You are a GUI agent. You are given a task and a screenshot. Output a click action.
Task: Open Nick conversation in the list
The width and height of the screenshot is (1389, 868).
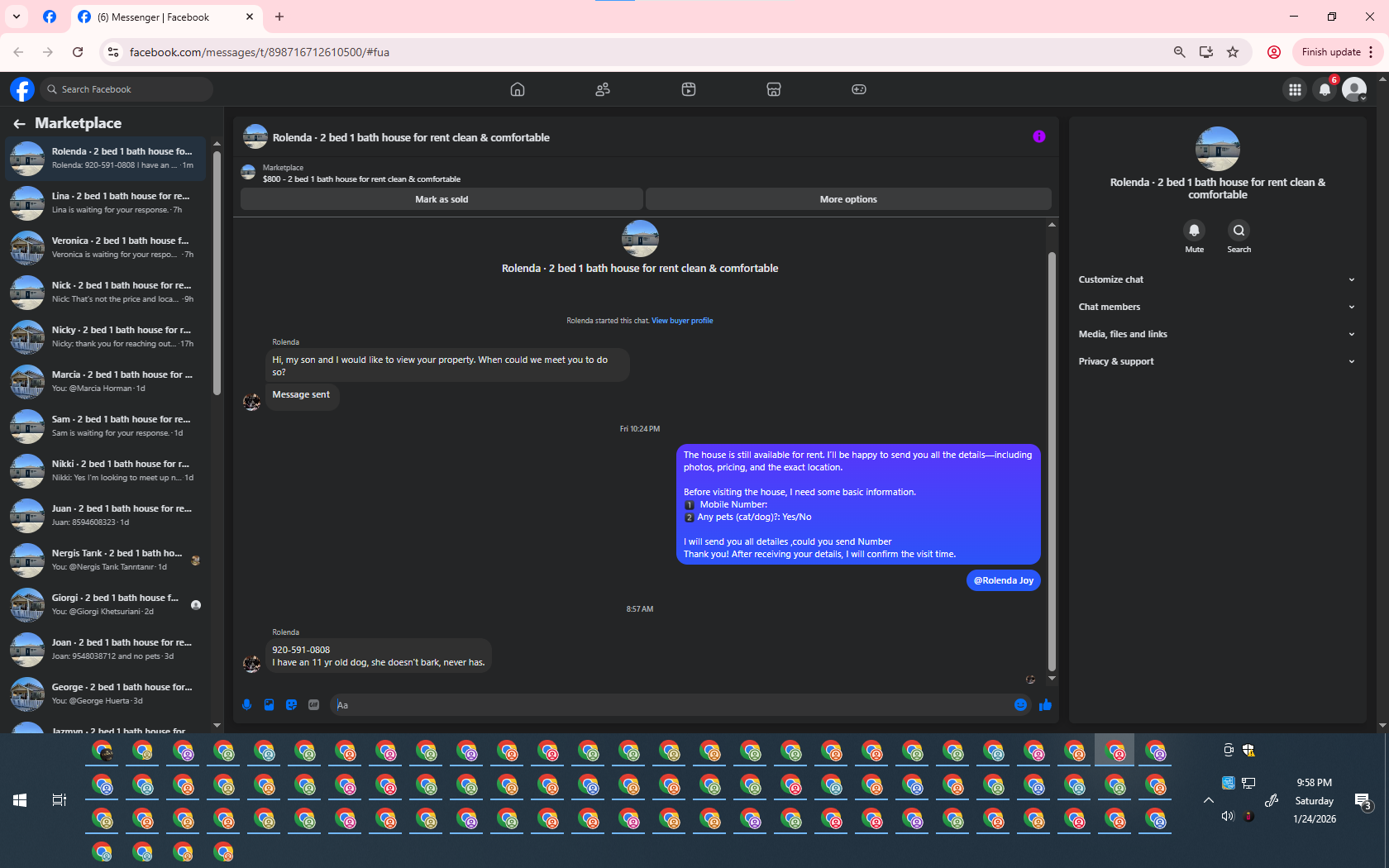(106, 292)
